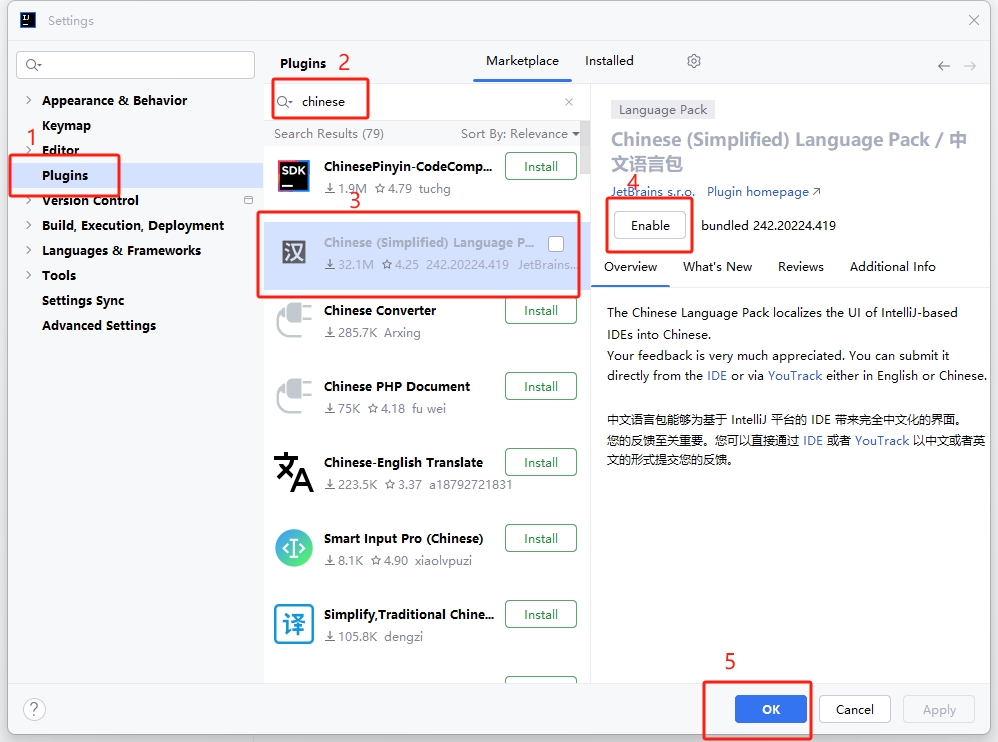Install ChinesePinyin-CodeCompletion plugin
The height and width of the screenshot is (742, 998).
click(x=541, y=167)
